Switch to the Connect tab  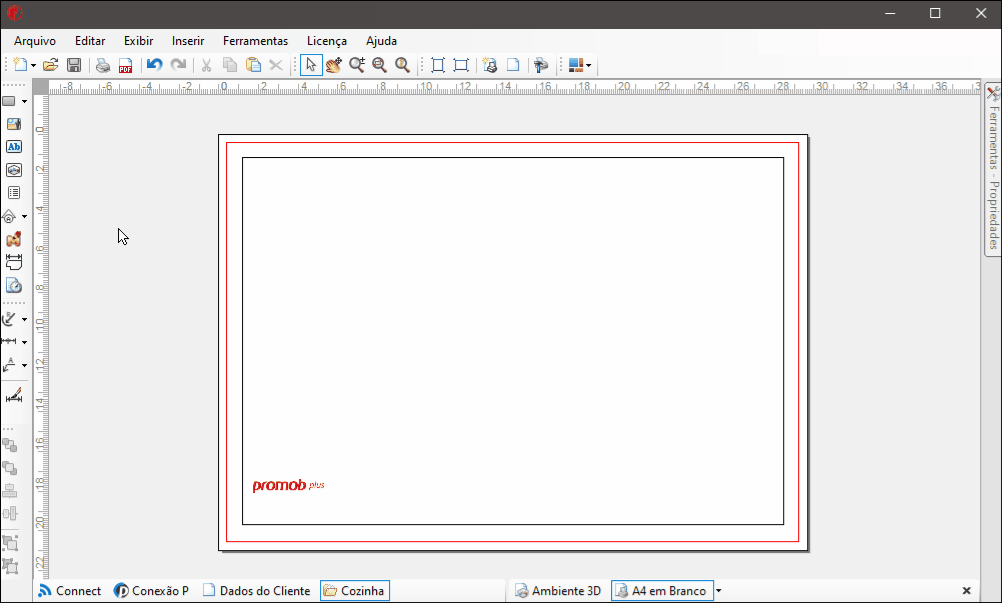point(70,591)
